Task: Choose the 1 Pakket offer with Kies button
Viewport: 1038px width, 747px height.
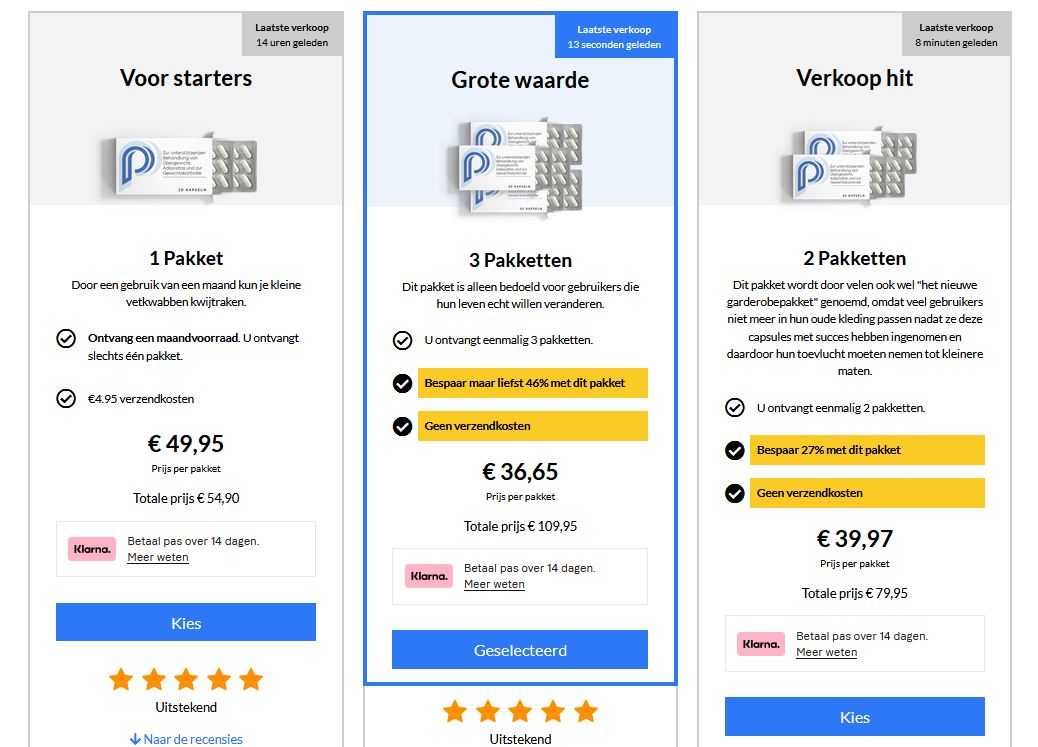Action: [x=186, y=622]
